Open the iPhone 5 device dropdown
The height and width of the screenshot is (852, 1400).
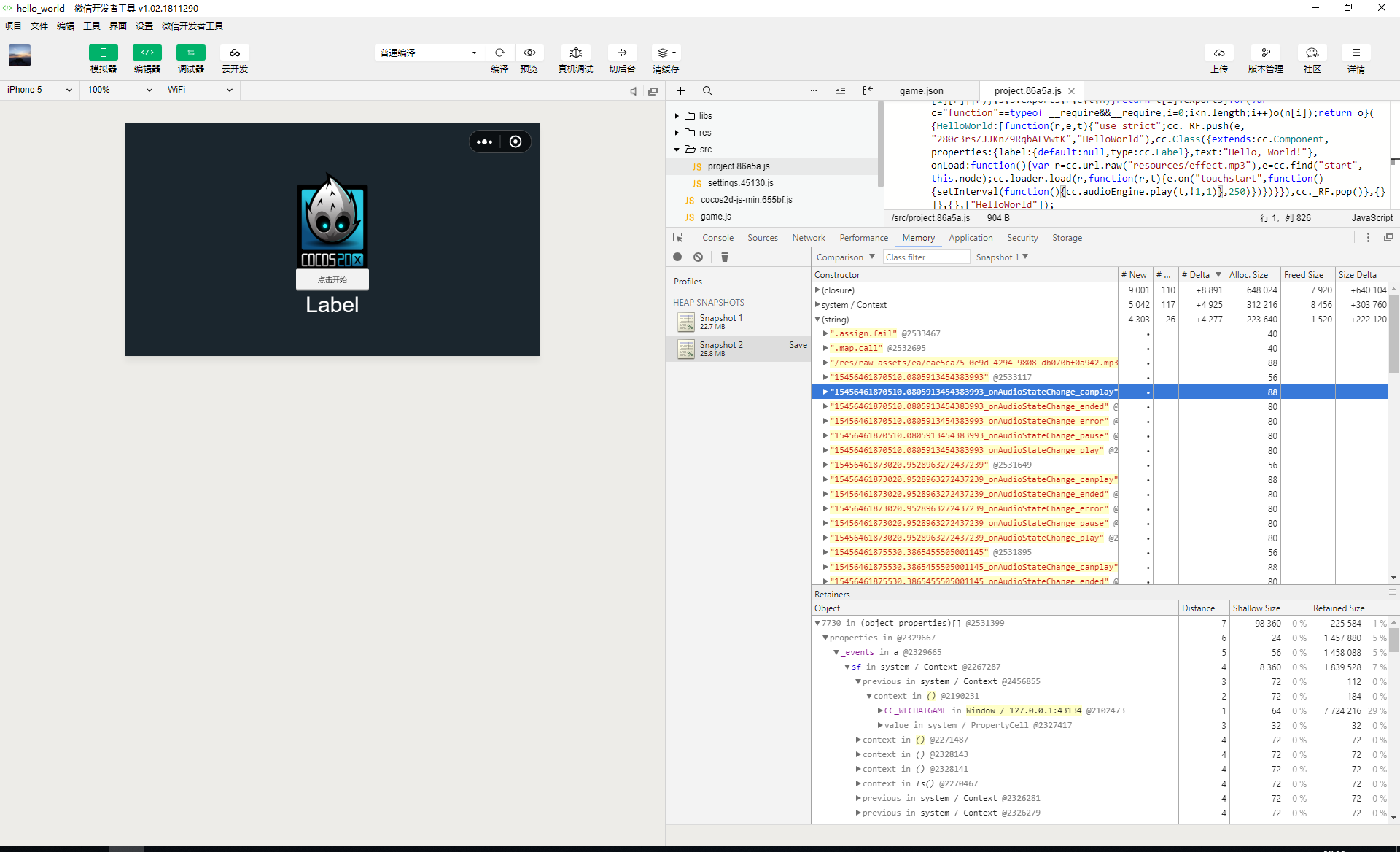point(39,90)
